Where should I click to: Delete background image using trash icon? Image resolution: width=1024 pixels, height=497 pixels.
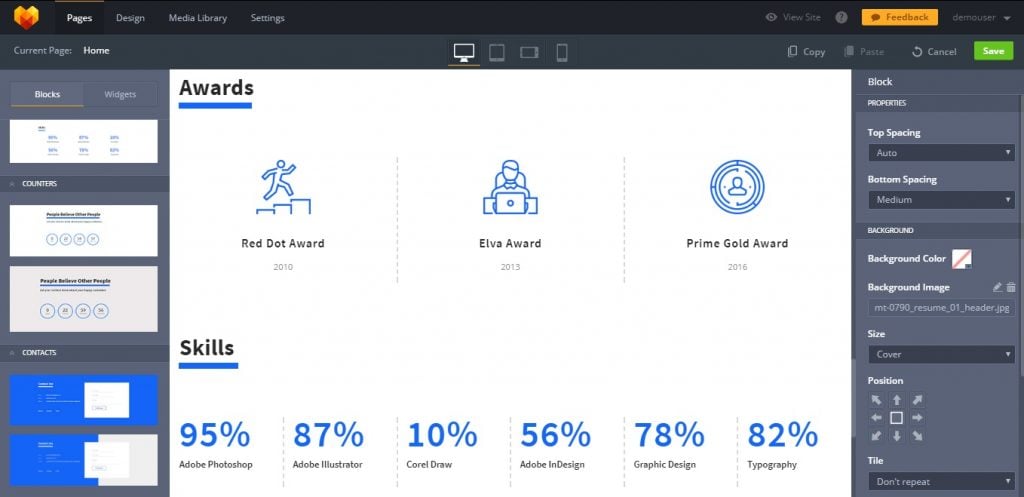pos(1011,287)
